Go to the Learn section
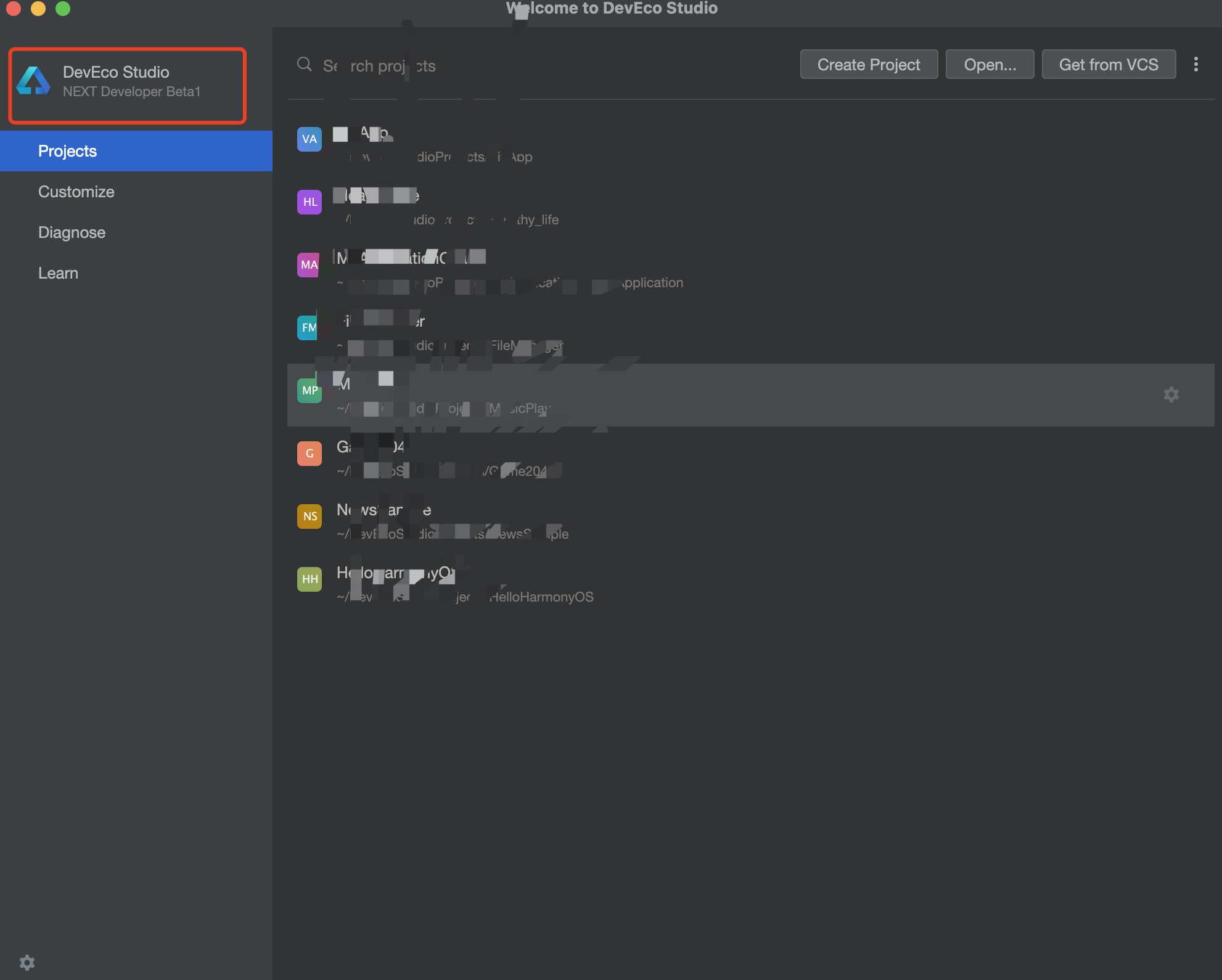 click(58, 273)
